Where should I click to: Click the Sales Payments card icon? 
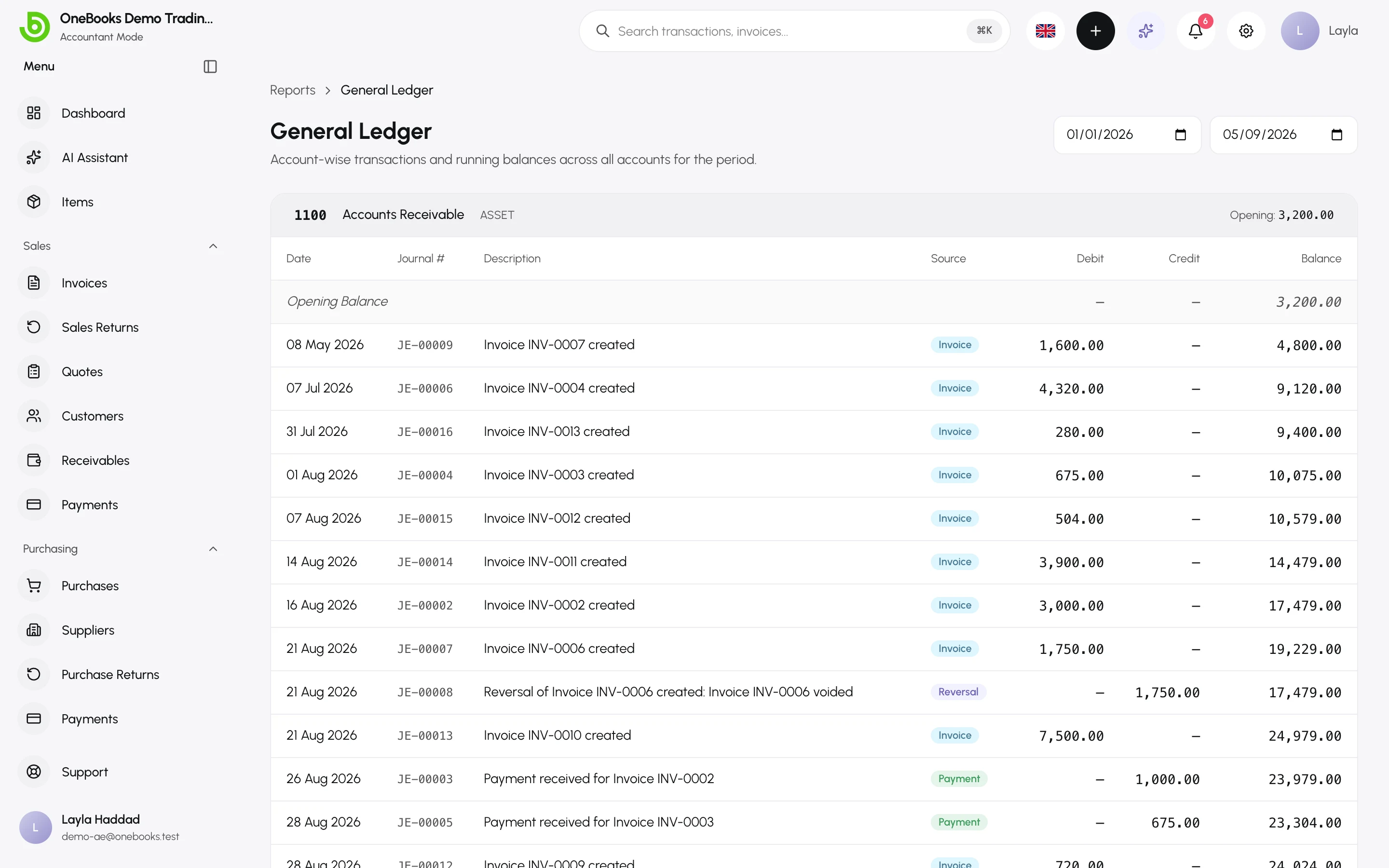click(x=34, y=504)
